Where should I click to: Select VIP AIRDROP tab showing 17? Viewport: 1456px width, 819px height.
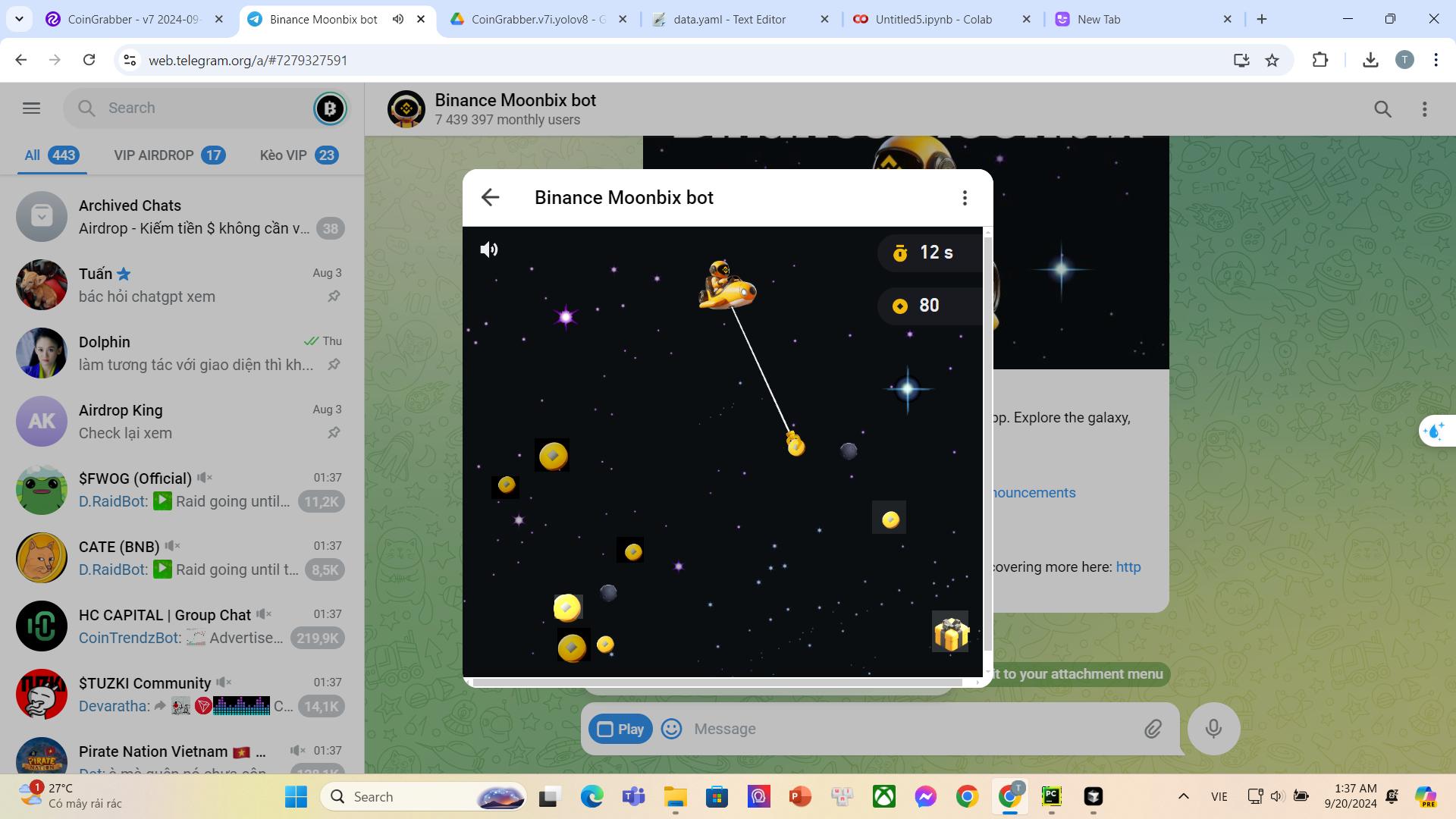coord(168,154)
